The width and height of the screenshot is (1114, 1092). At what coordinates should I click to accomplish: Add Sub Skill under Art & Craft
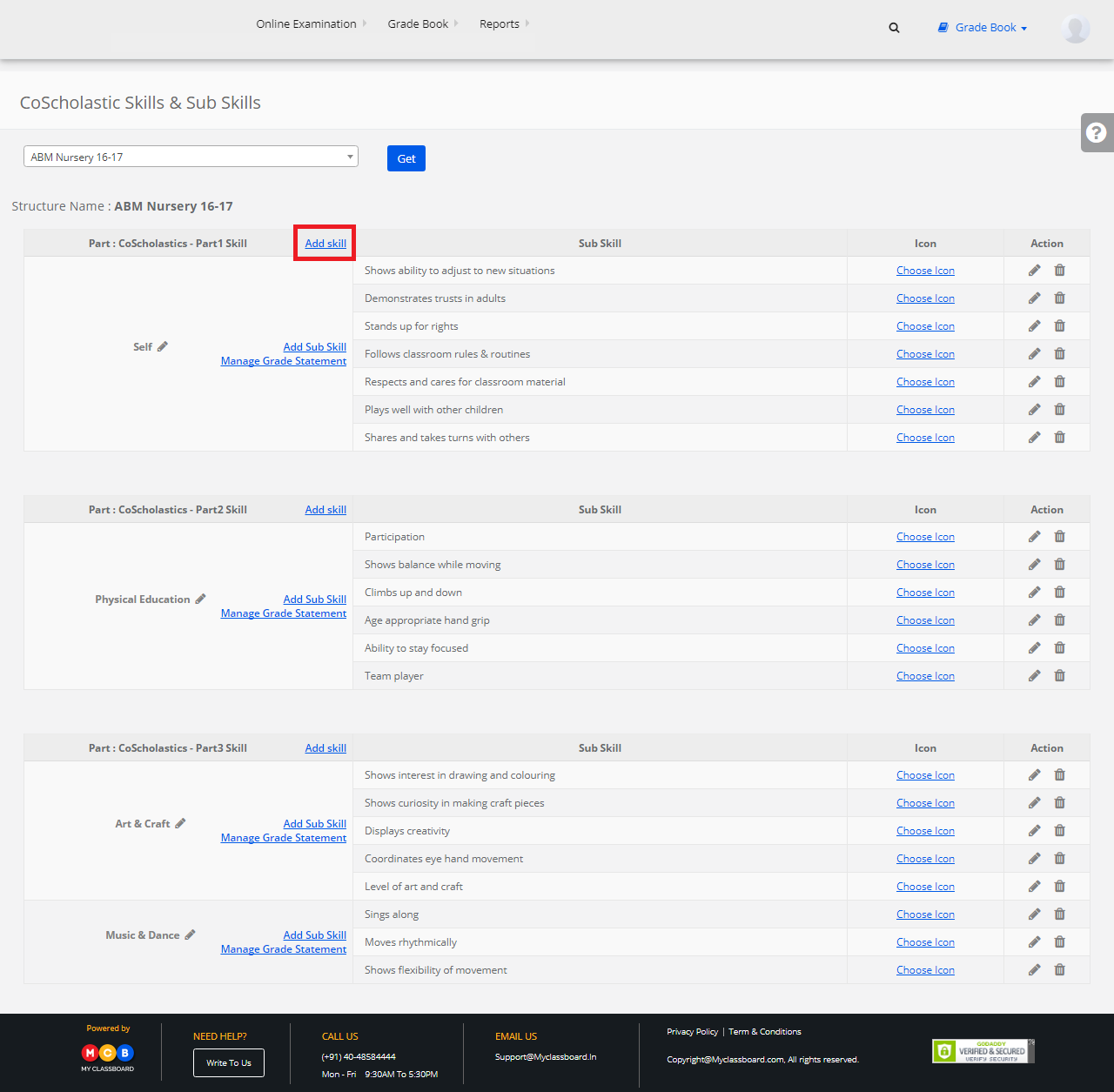pos(315,823)
